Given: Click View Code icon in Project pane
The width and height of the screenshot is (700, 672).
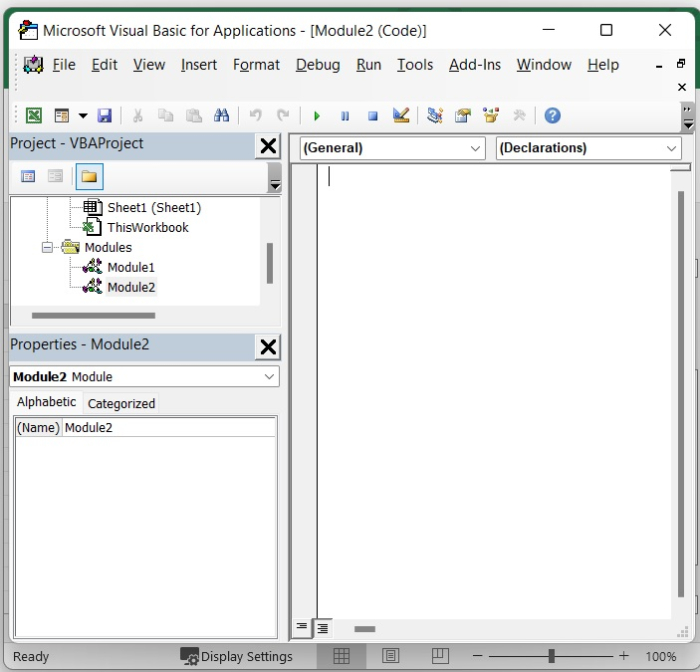Looking at the screenshot, I should click(28, 176).
